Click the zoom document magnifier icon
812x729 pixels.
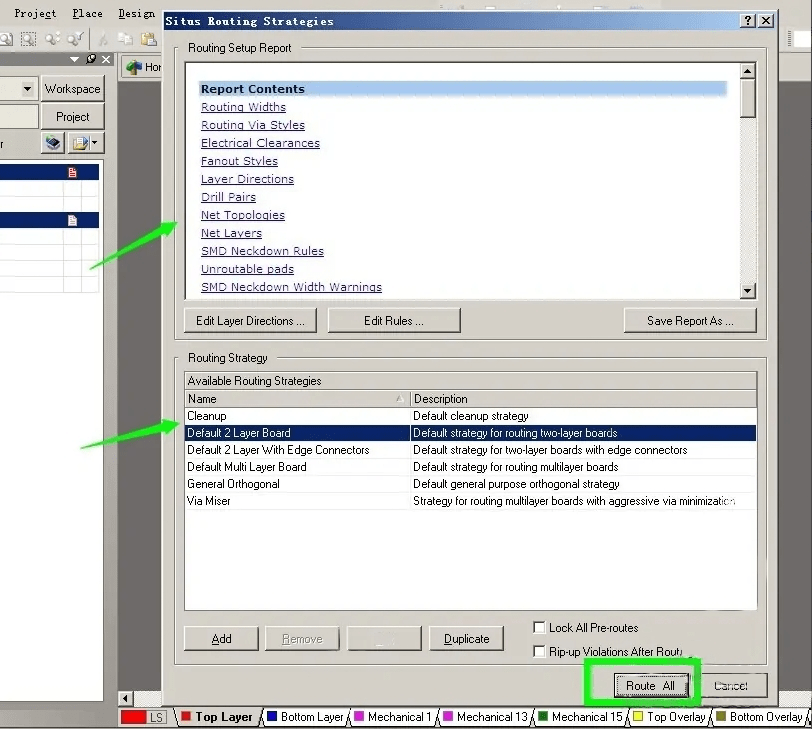6,39
